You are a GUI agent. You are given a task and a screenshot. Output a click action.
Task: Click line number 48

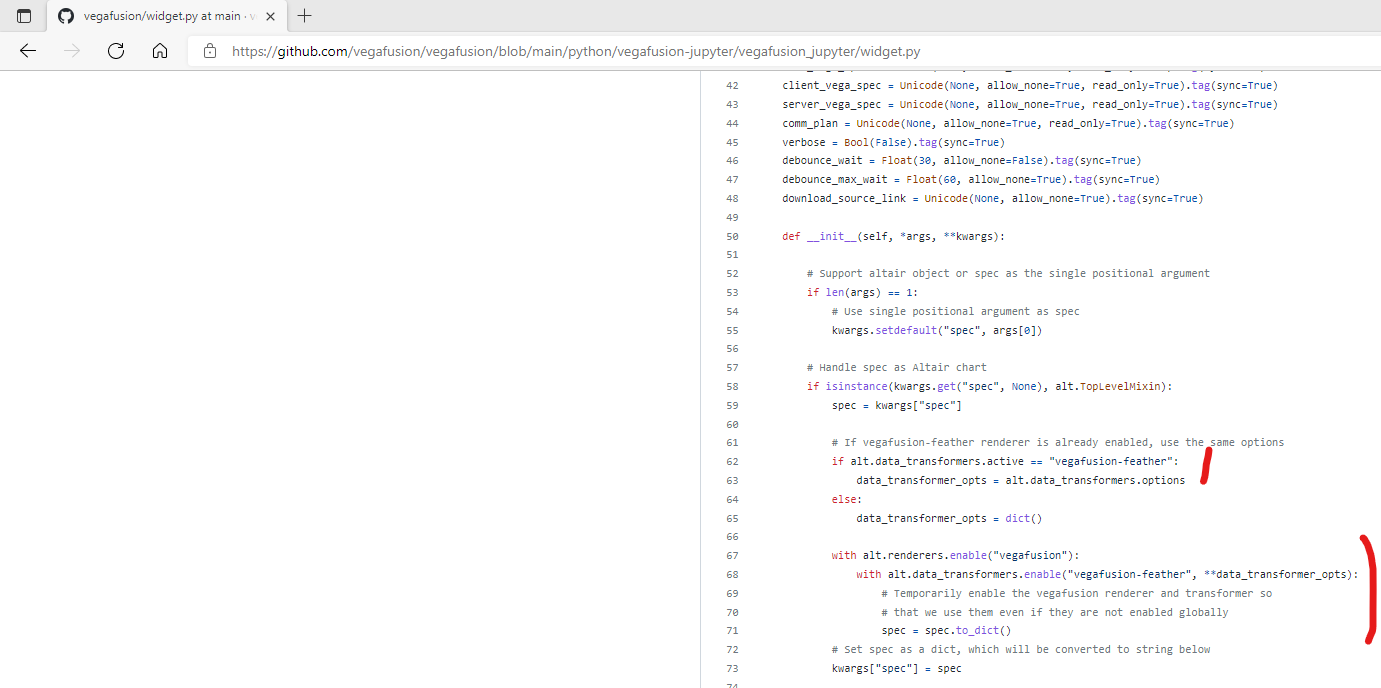pyautogui.click(x=732, y=198)
